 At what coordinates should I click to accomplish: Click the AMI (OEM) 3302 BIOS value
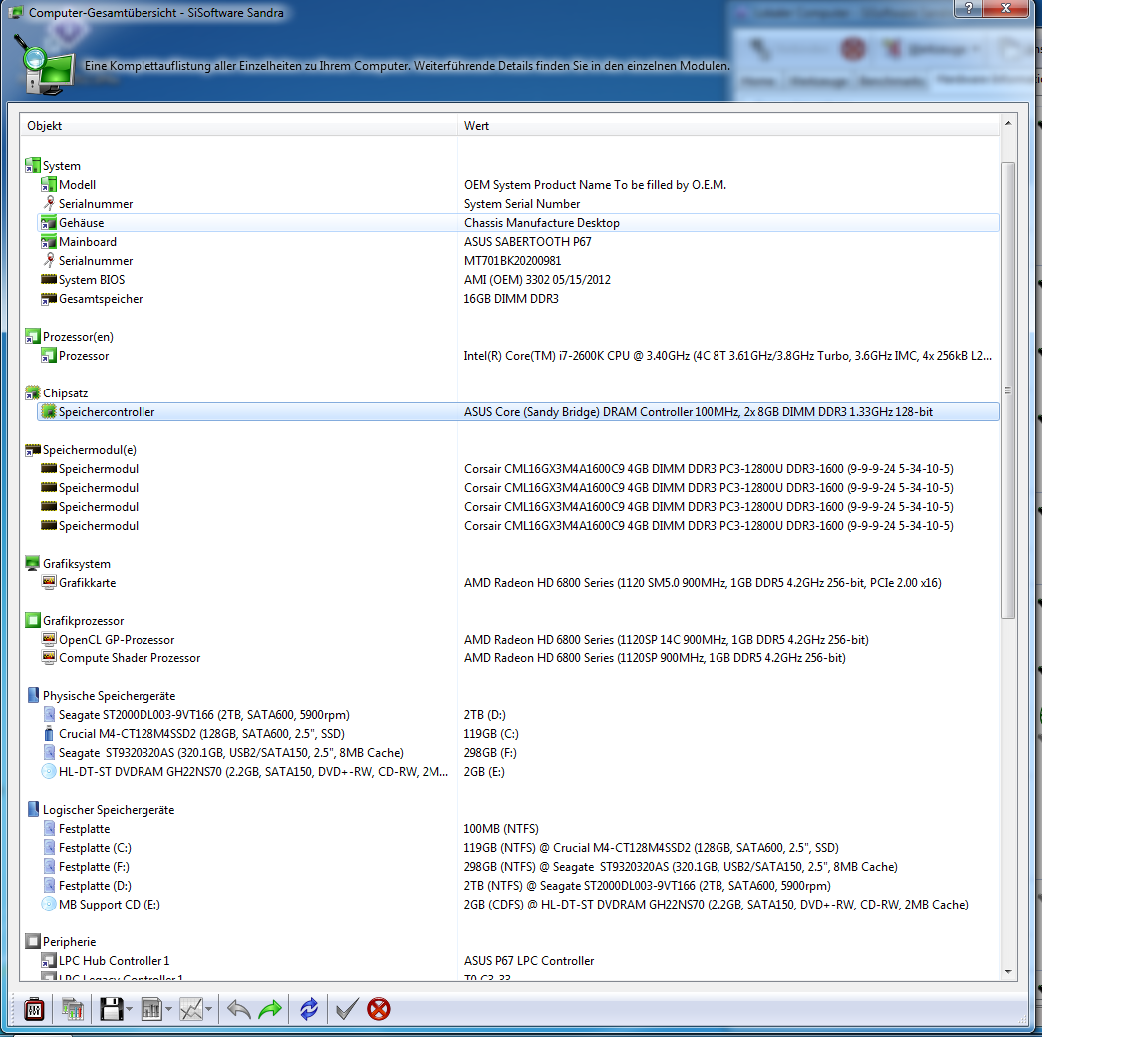537,280
